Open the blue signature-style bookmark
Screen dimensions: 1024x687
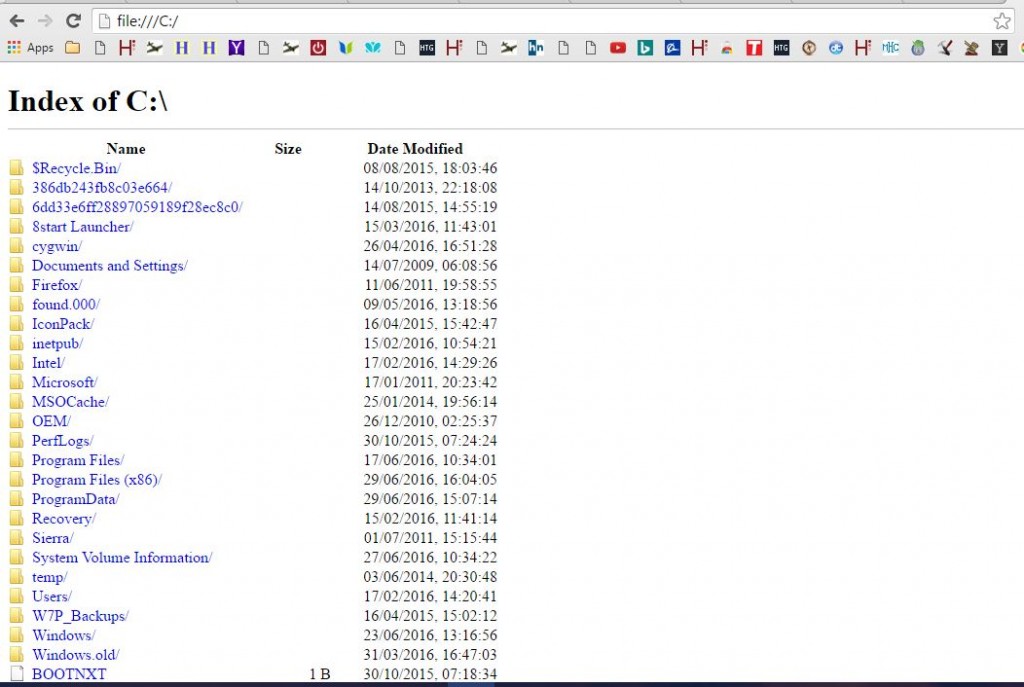point(672,48)
